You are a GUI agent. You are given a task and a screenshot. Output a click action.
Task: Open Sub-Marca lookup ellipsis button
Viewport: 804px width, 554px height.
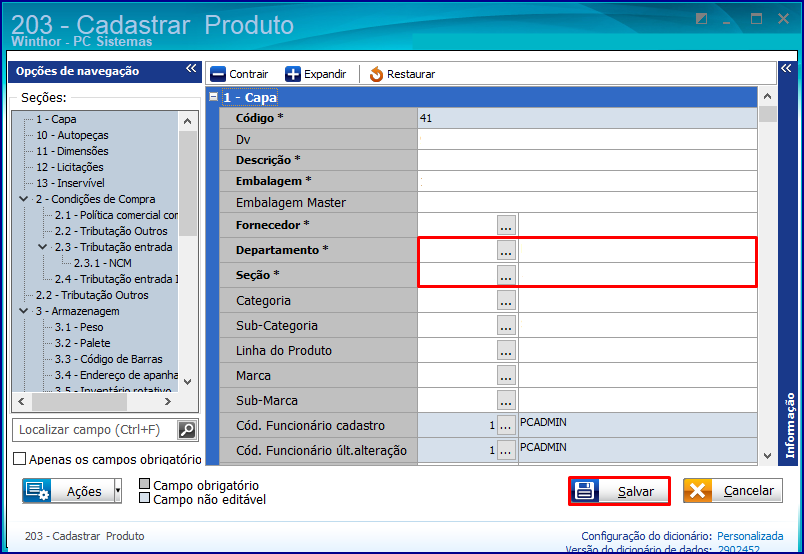506,401
